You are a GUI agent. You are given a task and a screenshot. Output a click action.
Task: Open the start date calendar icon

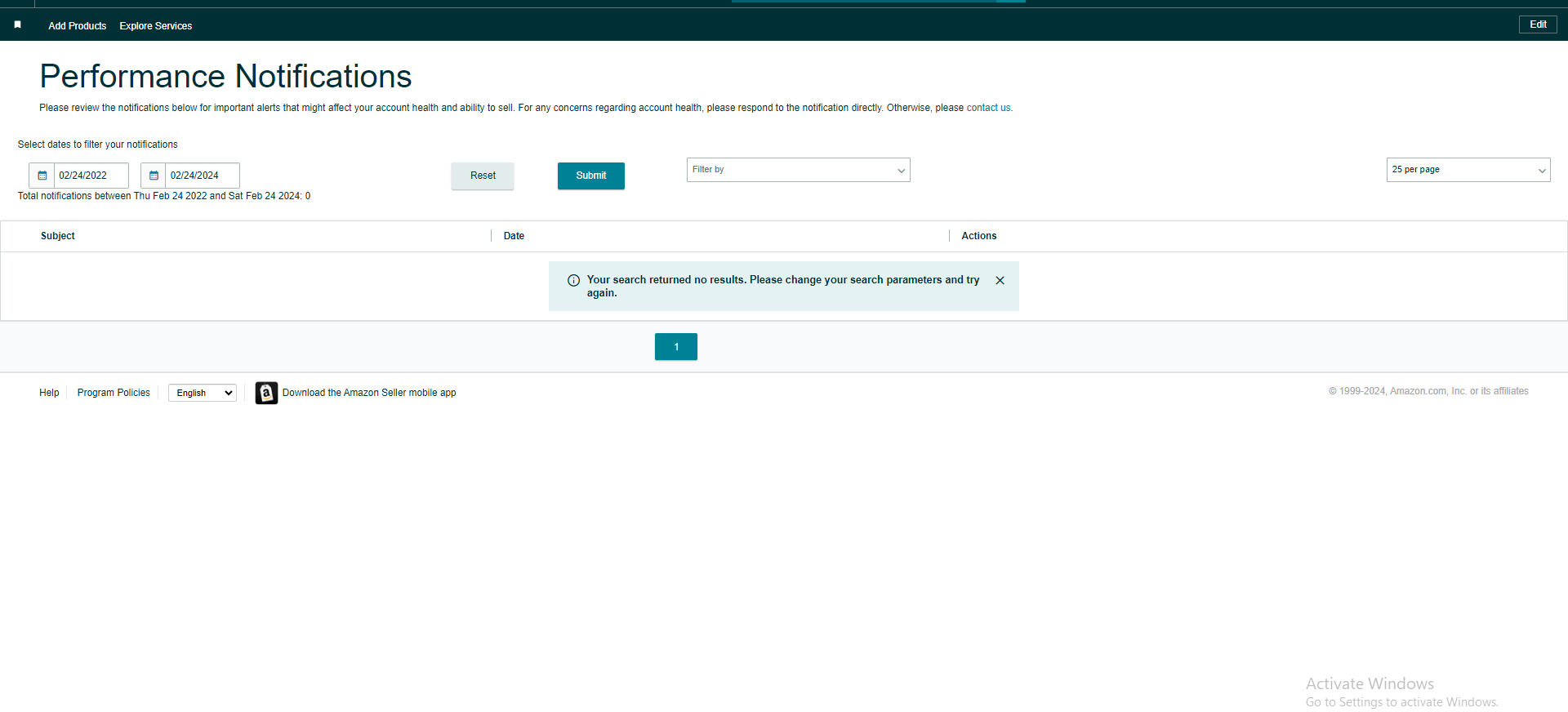[42, 176]
